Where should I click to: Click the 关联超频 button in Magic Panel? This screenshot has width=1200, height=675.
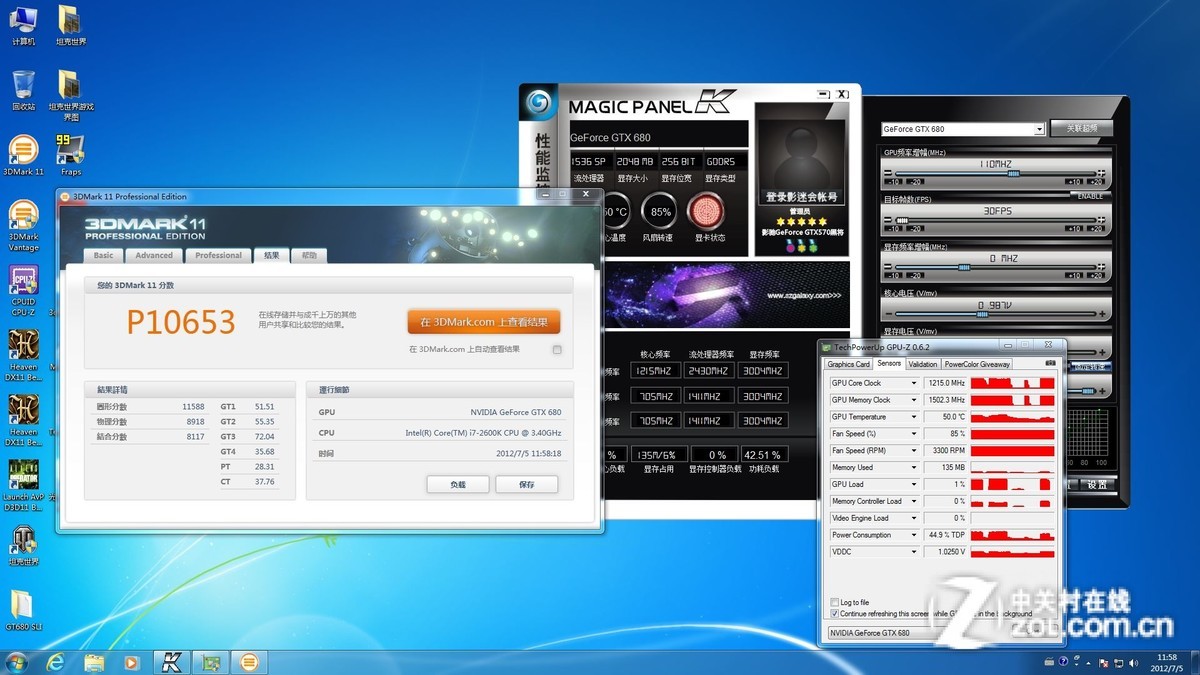(x=1081, y=128)
